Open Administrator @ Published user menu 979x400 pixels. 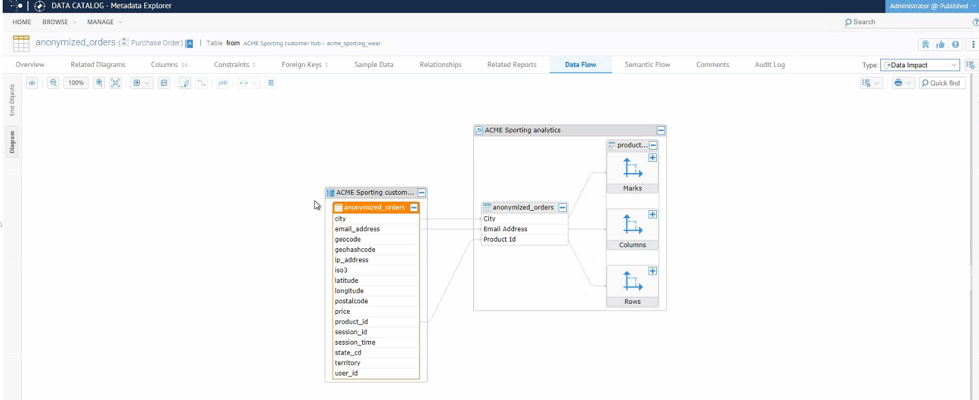click(932, 6)
